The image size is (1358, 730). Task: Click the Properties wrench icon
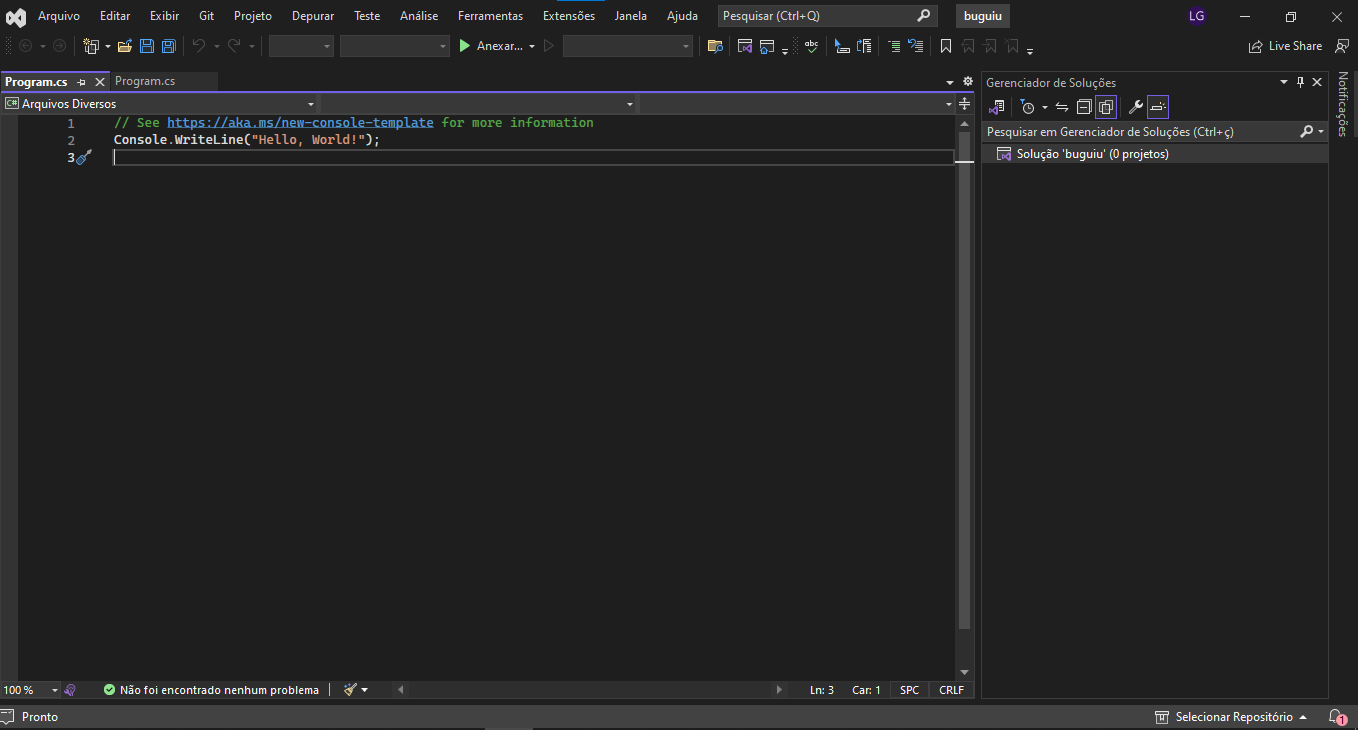point(1135,107)
